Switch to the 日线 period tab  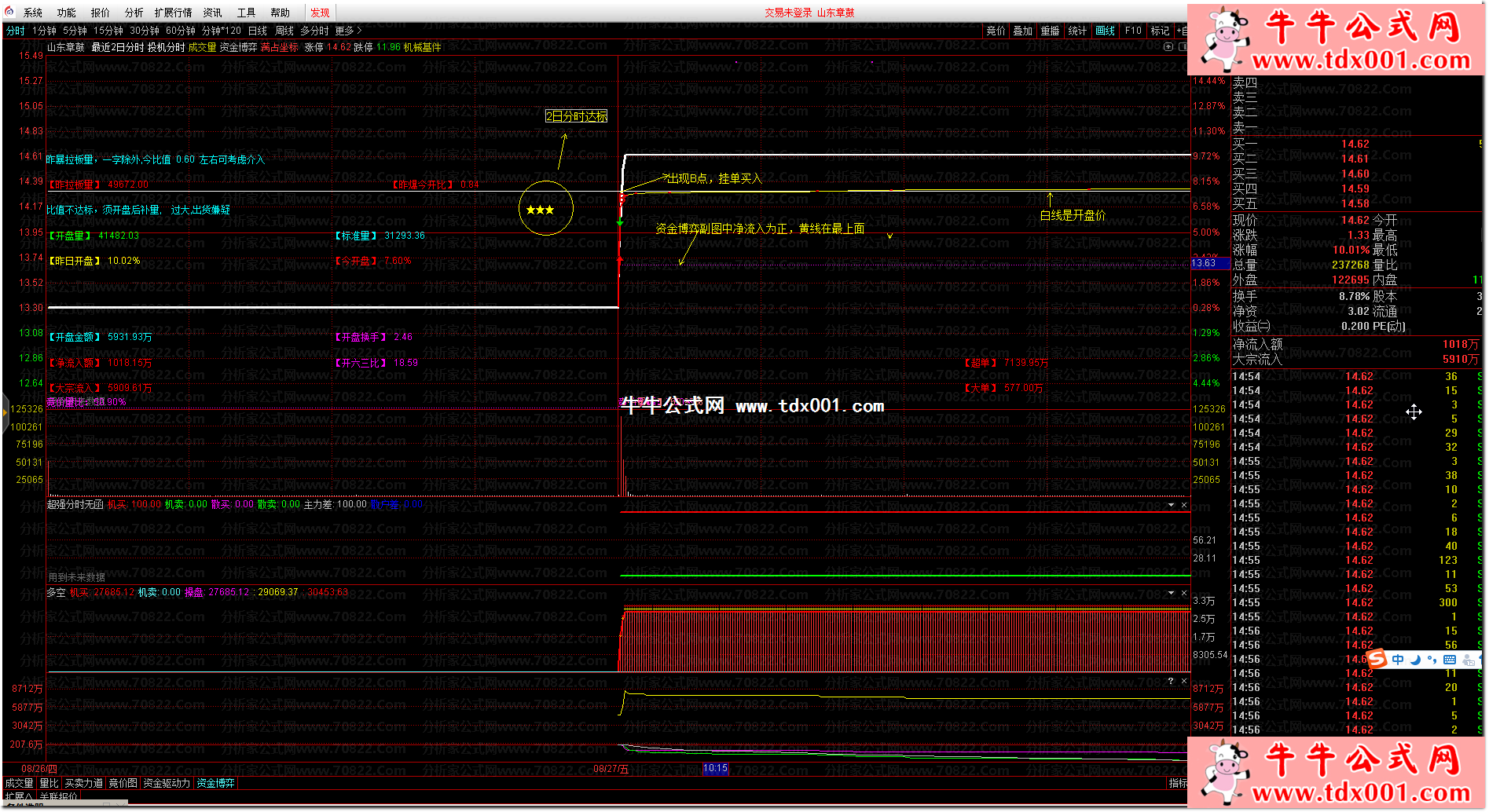tap(258, 31)
